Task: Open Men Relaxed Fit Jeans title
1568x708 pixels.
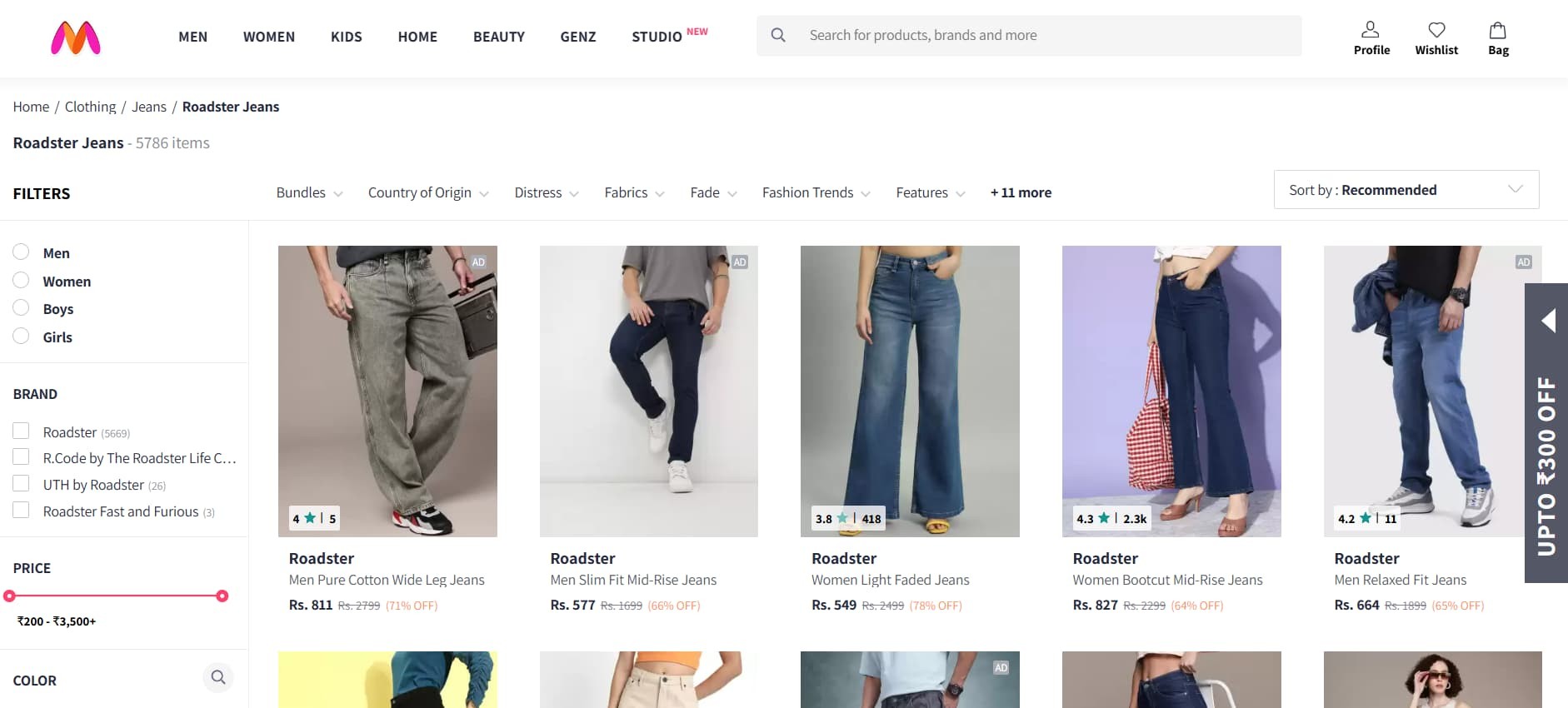Action: pos(1401,580)
